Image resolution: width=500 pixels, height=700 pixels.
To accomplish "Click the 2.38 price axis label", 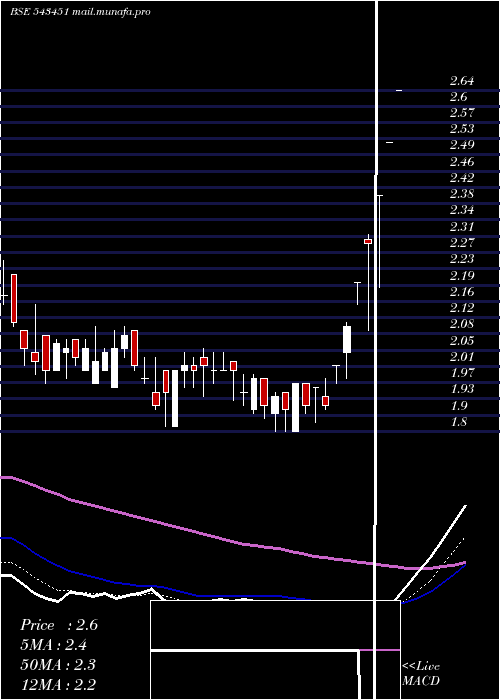I will click(x=462, y=194).
